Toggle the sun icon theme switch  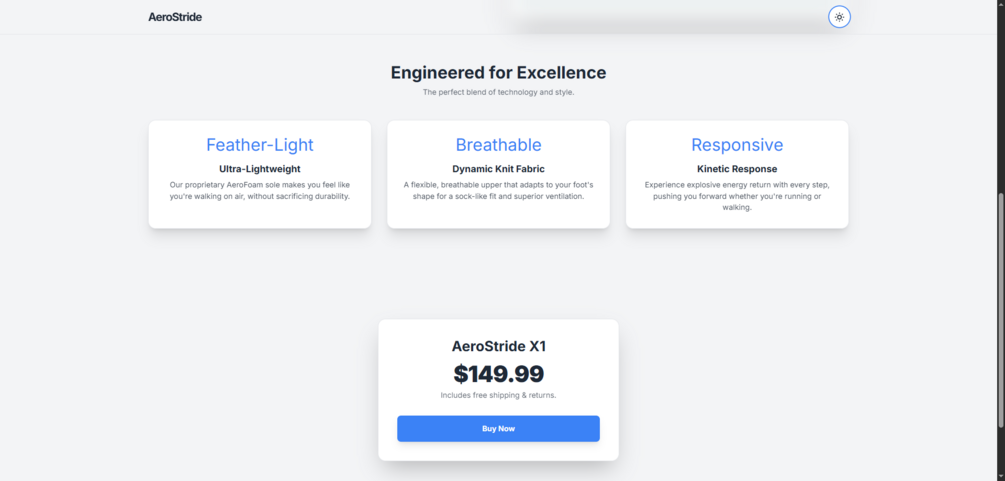[x=839, y=17]
